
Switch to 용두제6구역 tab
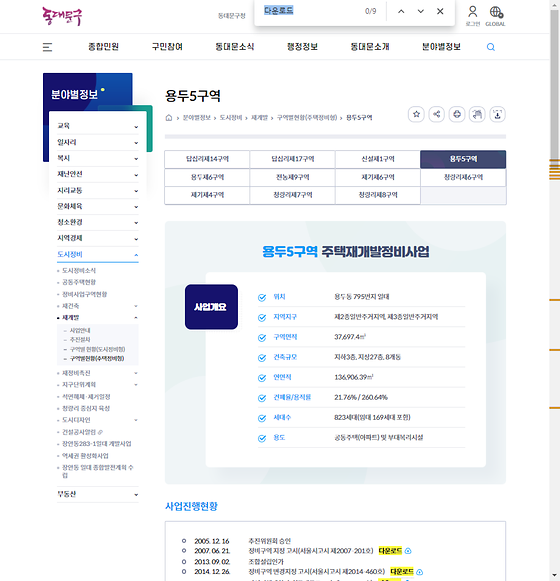[207, 177]
